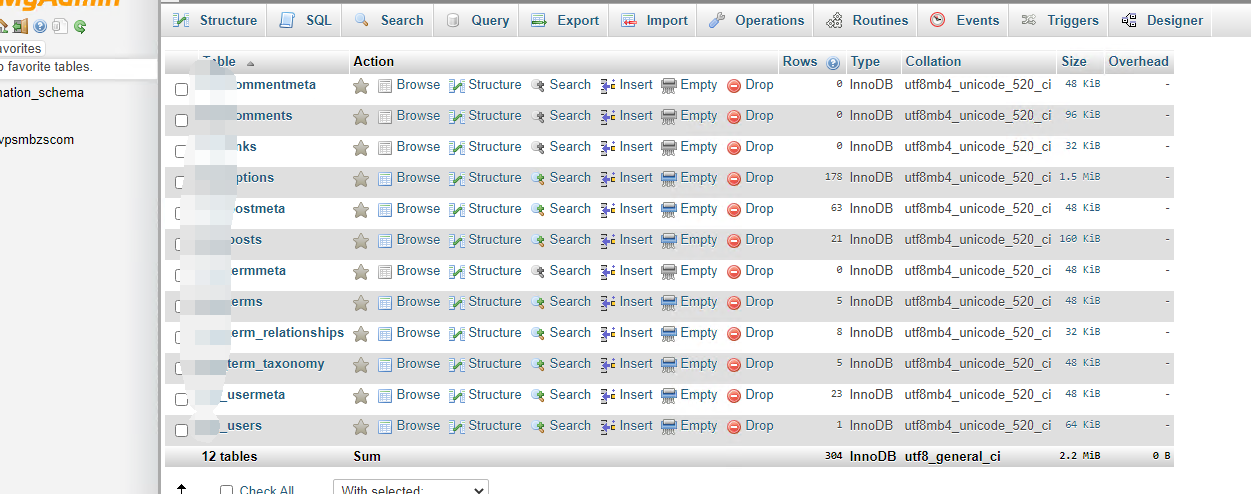Tick the checkbox for the comments table
This screenshot has width=1251, height=494.
pos(181,120)
